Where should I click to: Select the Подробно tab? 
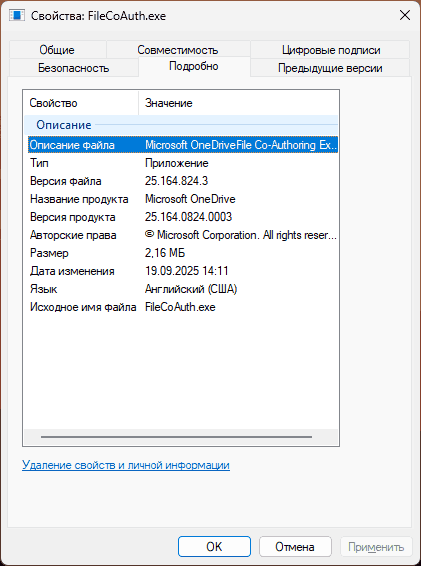tap(194, 66)
